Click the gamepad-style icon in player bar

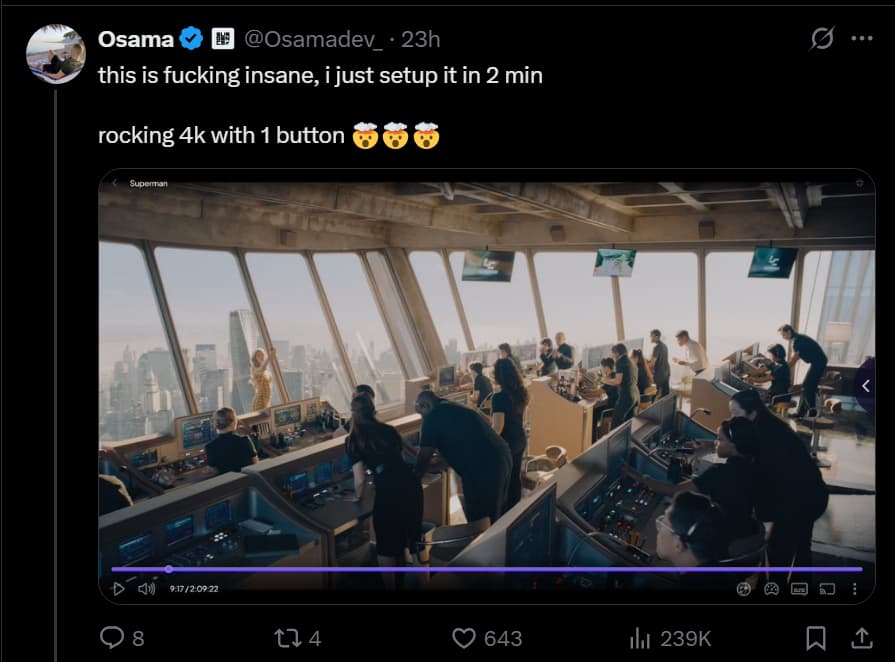coord(771,589)
